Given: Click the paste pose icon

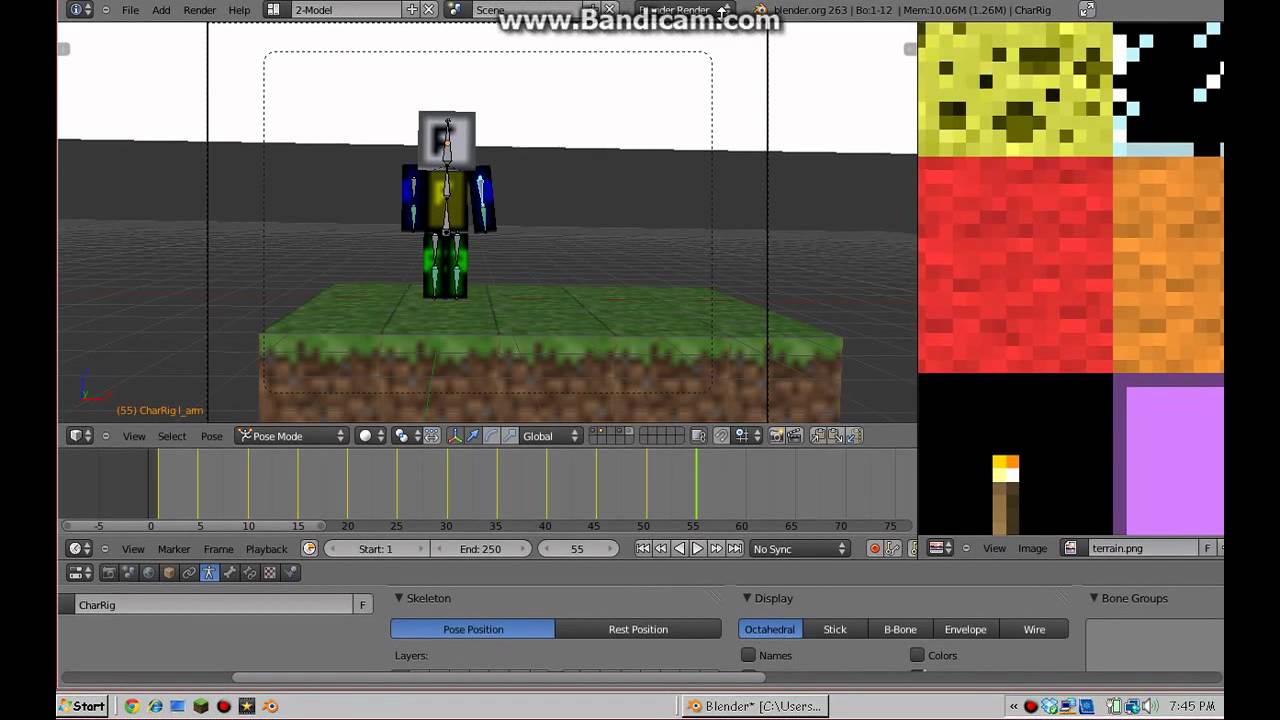Looking at the screenshot, I should pos(835,436).
